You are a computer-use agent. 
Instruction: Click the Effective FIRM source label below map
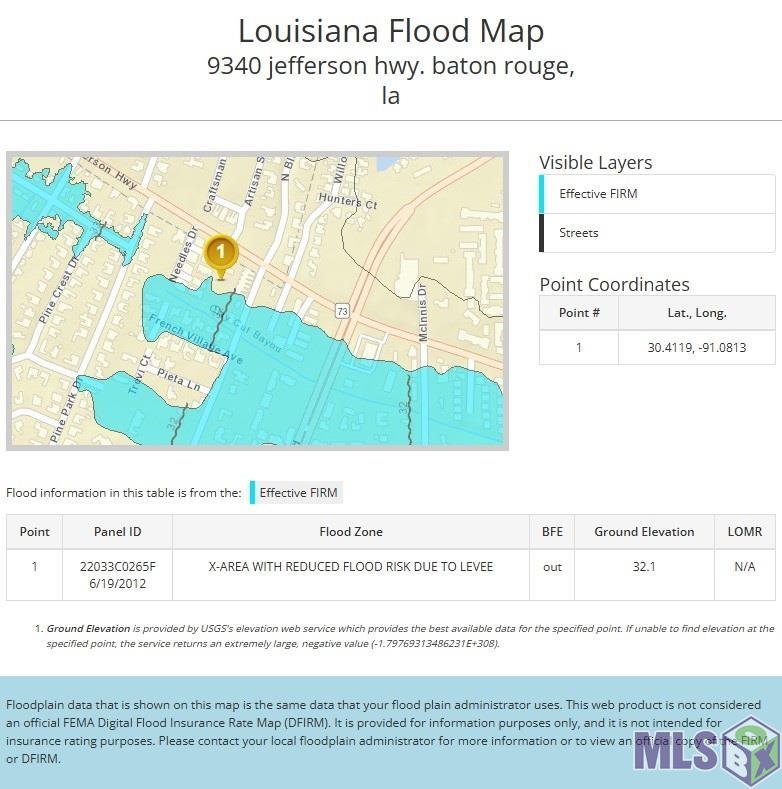(x=299, y=492)
